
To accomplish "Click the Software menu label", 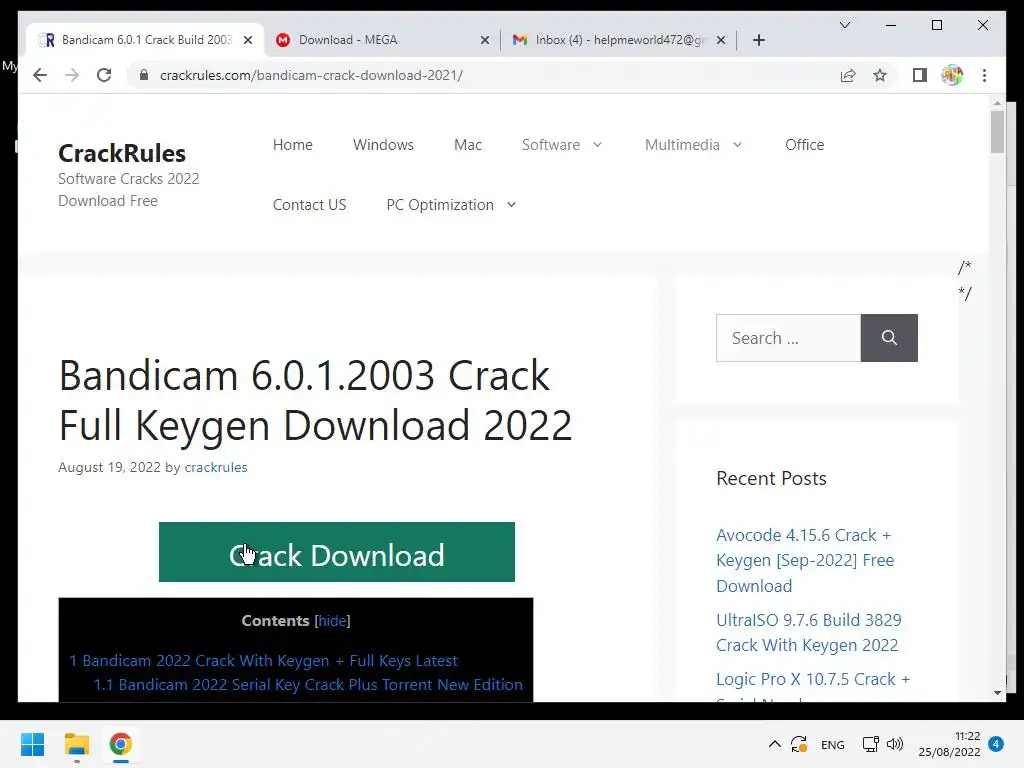I will 551,144.
